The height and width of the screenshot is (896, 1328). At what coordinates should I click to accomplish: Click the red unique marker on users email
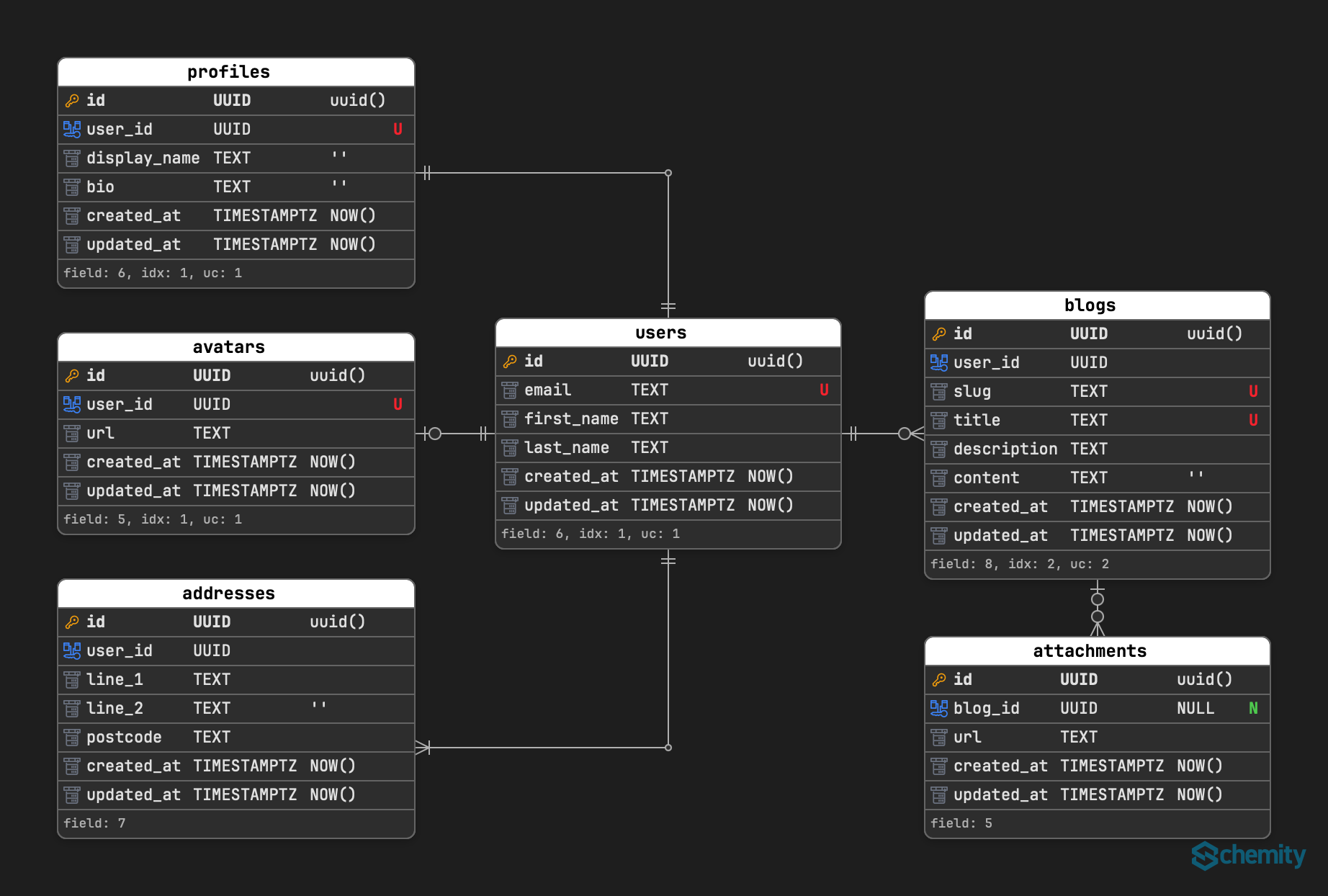coord(824,390)
